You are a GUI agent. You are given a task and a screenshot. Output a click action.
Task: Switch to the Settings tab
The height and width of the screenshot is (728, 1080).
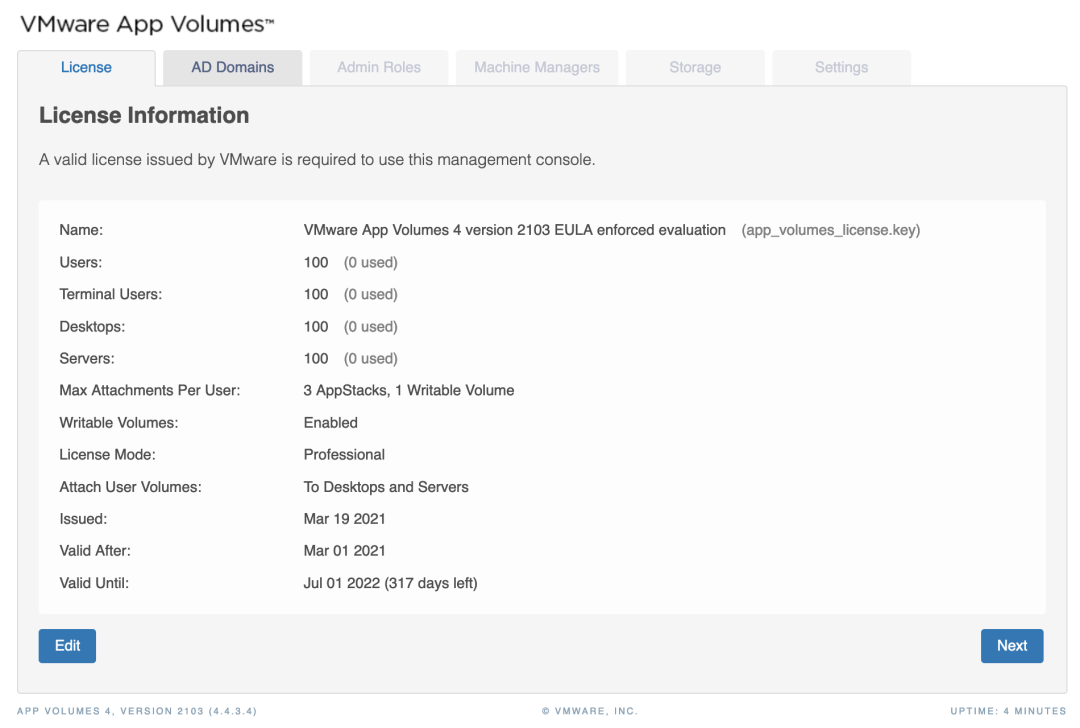[x=841, y=68]
